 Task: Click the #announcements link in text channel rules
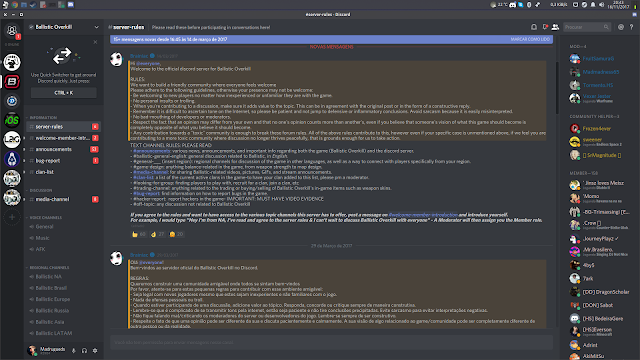[x=151, y=151]
